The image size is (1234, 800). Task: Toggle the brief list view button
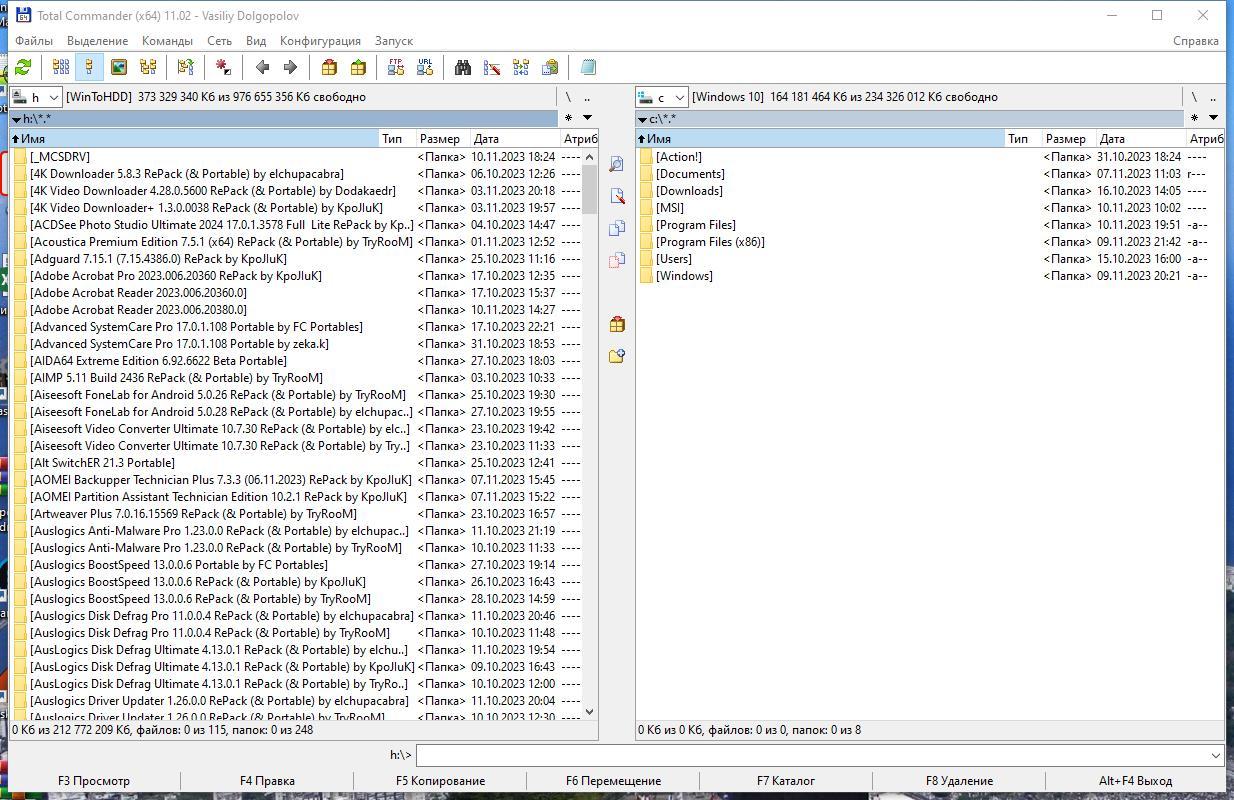point(61,67)
